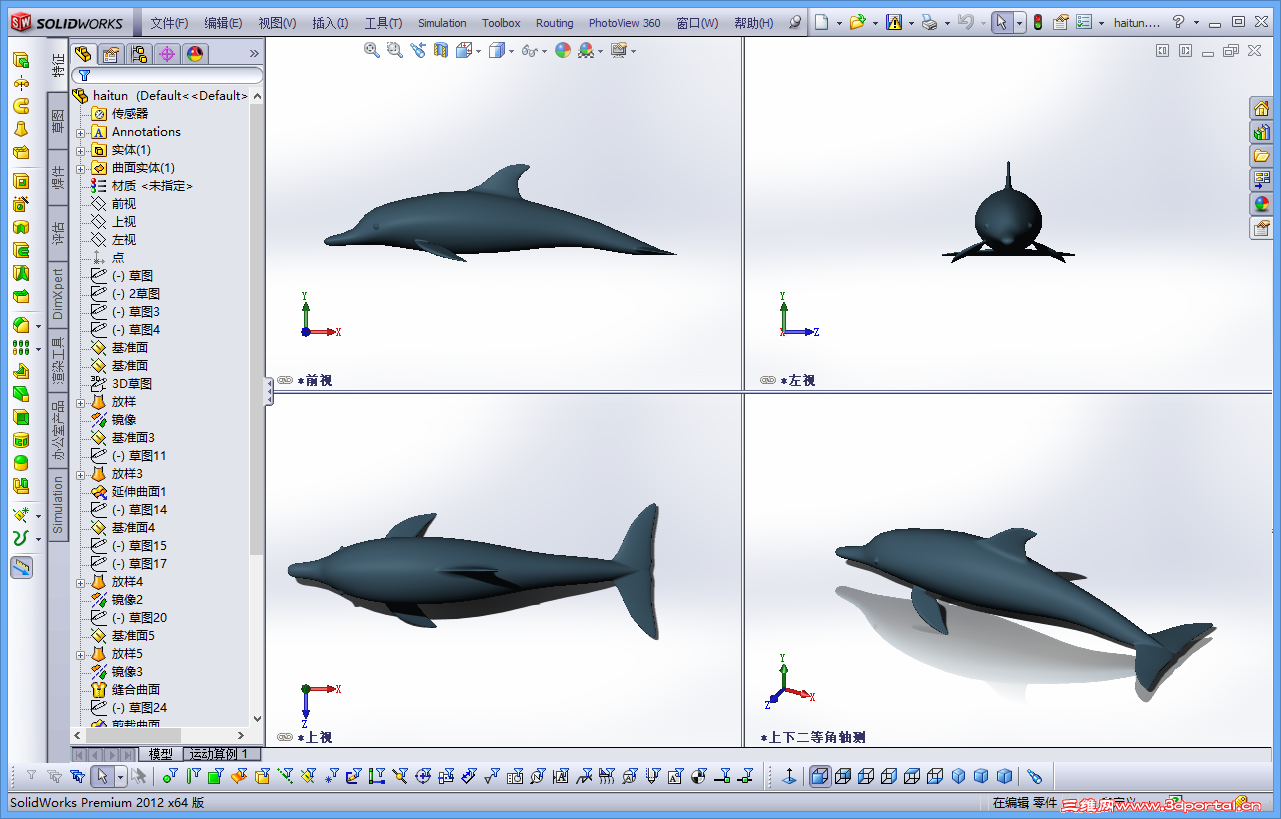The width and height of the screenshot is (1281, 819).
Task: Click the Section View icon
Action: click(x=441, y=50)
